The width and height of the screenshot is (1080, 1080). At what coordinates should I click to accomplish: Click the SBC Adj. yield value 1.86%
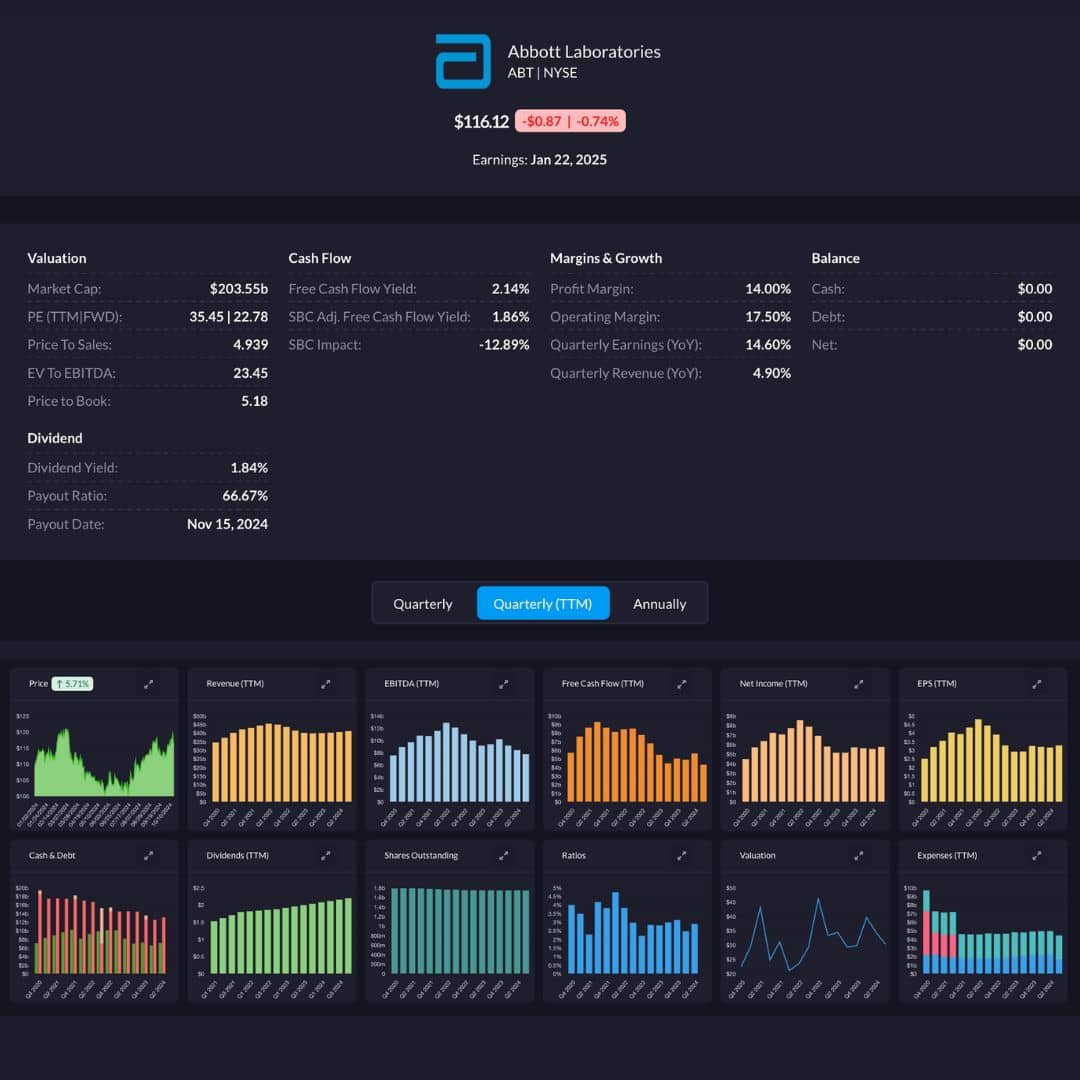click(510, 317)
